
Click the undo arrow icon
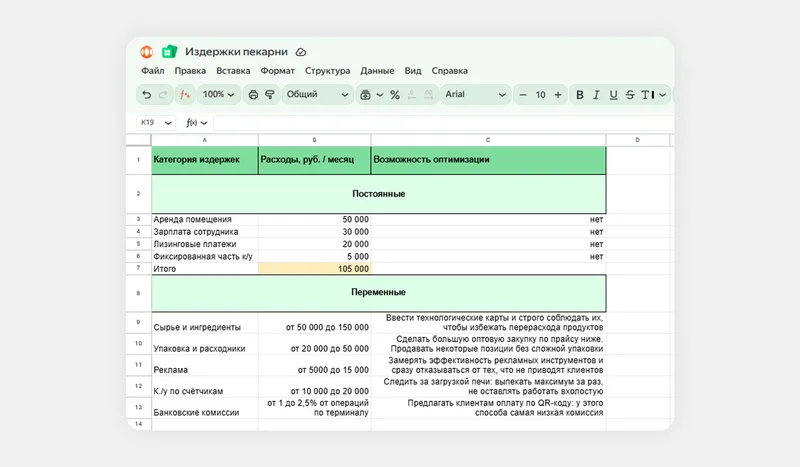[x=146, y=94]
